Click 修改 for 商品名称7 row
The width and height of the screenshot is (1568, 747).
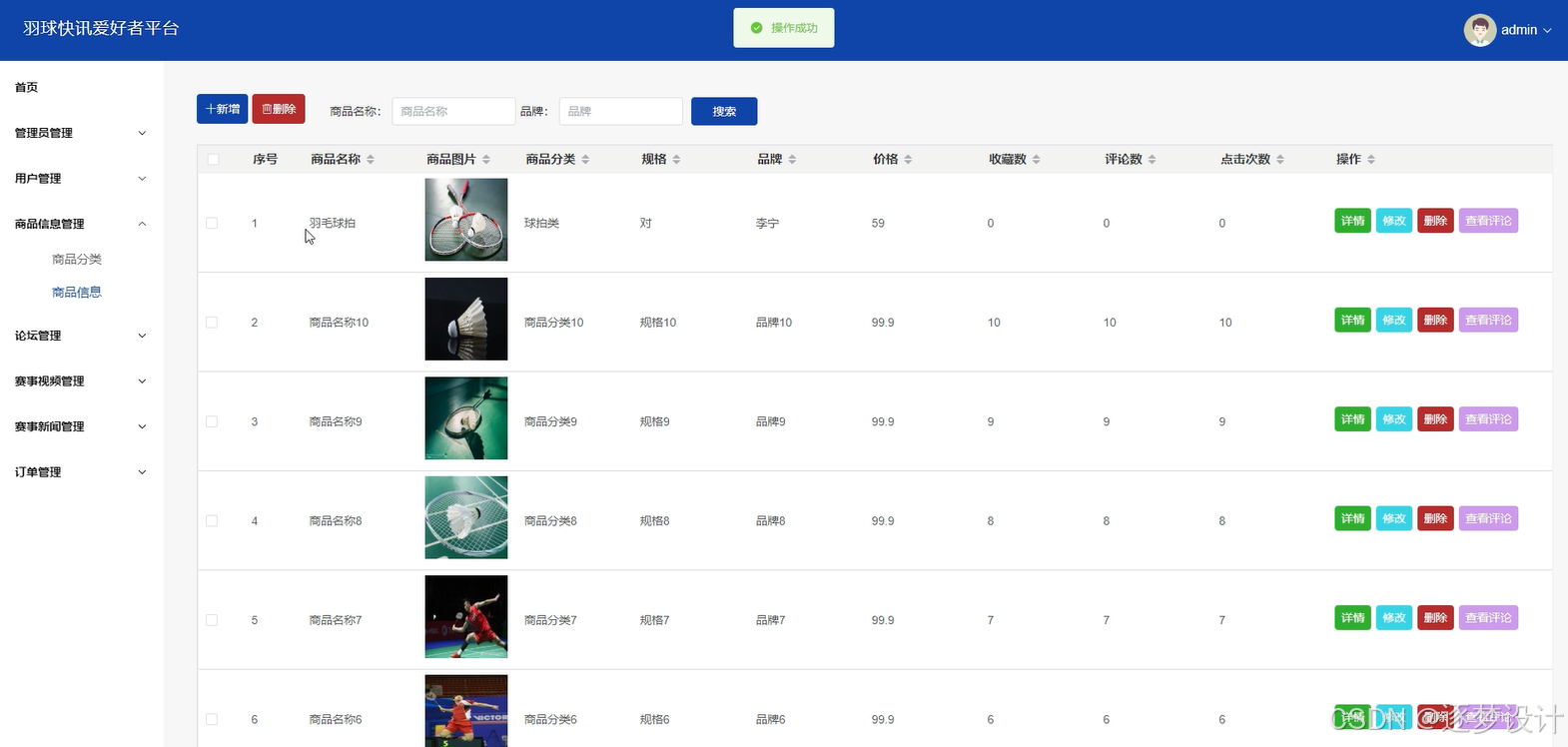(1394, 618)
